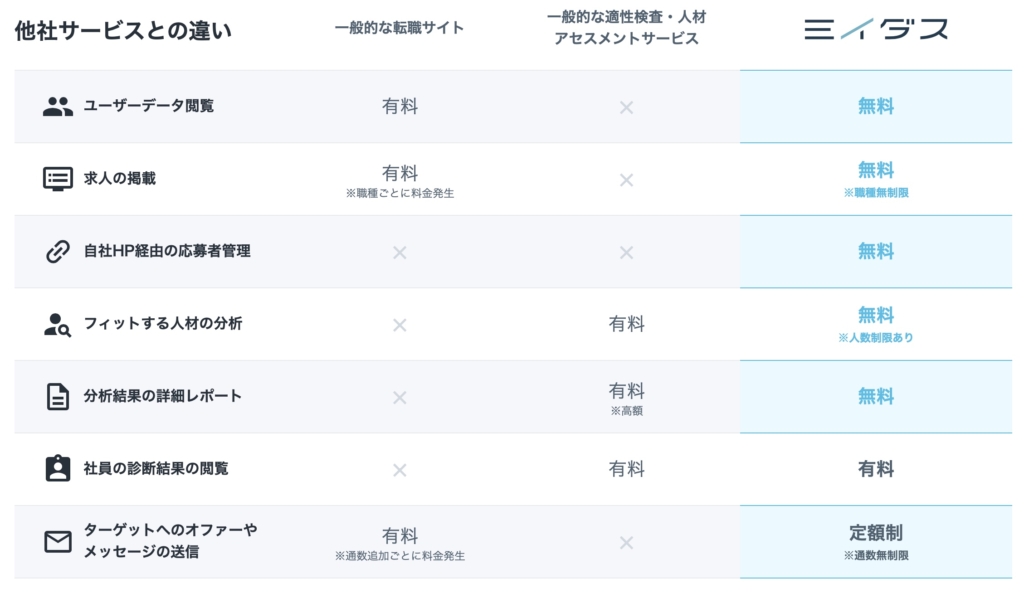1024x593 pixels.
Task: Click the ※通数追加ごとに料金発生 note
Action: click(400, 556)
